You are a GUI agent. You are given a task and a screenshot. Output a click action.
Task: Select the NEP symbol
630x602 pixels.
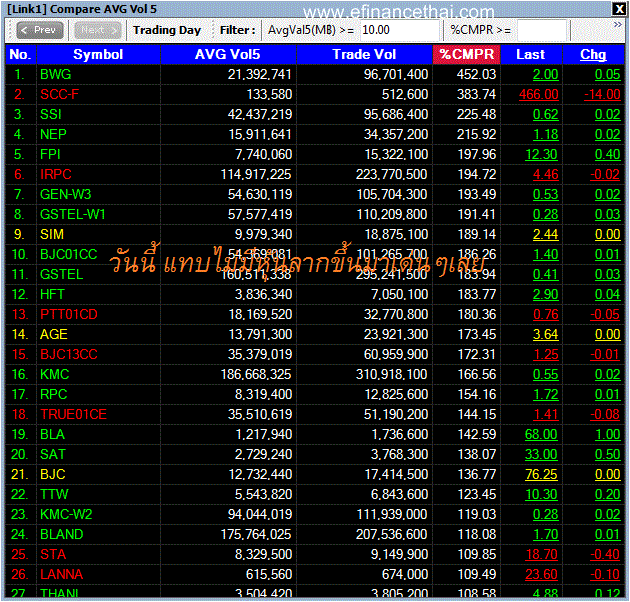tap(53, 135)
